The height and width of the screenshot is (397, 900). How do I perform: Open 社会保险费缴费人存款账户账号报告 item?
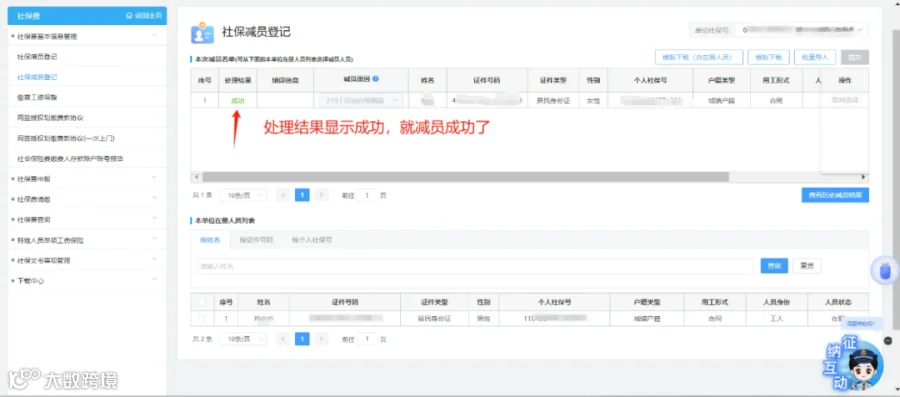click(71, 158)
